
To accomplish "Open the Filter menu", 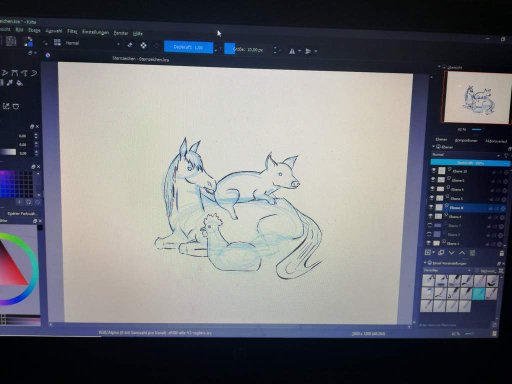I will pos(72,31).
